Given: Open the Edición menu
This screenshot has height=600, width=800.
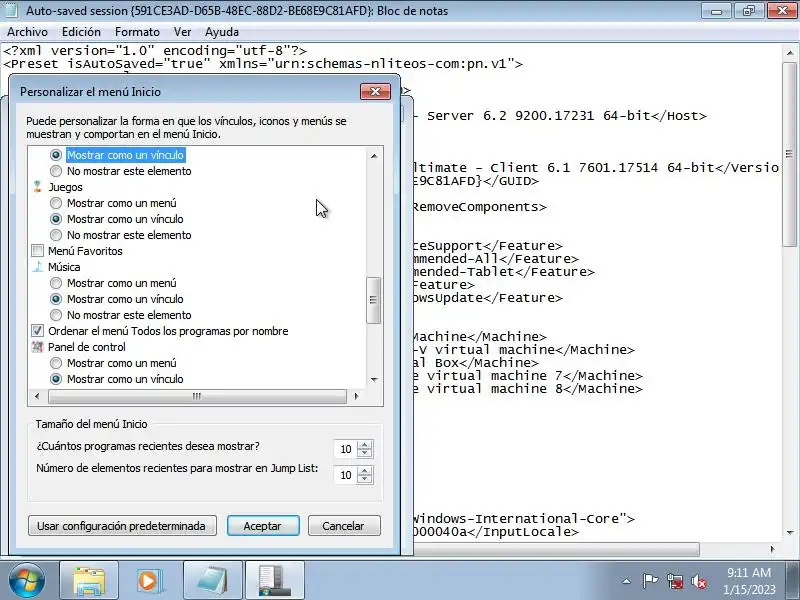Looking at the screenshot, I should (x=81, y=32).
